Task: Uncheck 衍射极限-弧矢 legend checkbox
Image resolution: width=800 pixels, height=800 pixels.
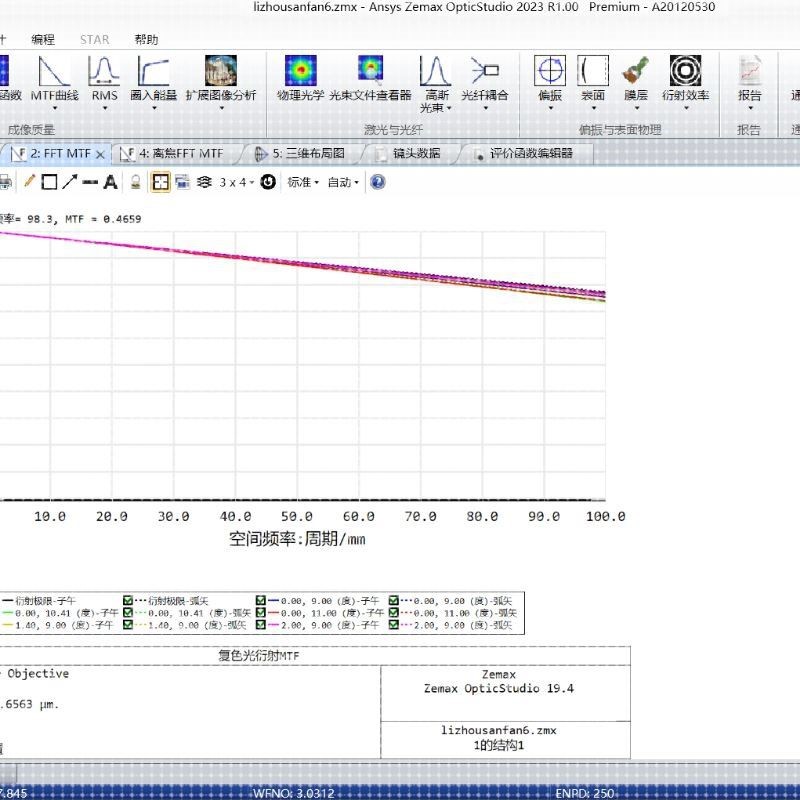Action: tap(128, 601)
